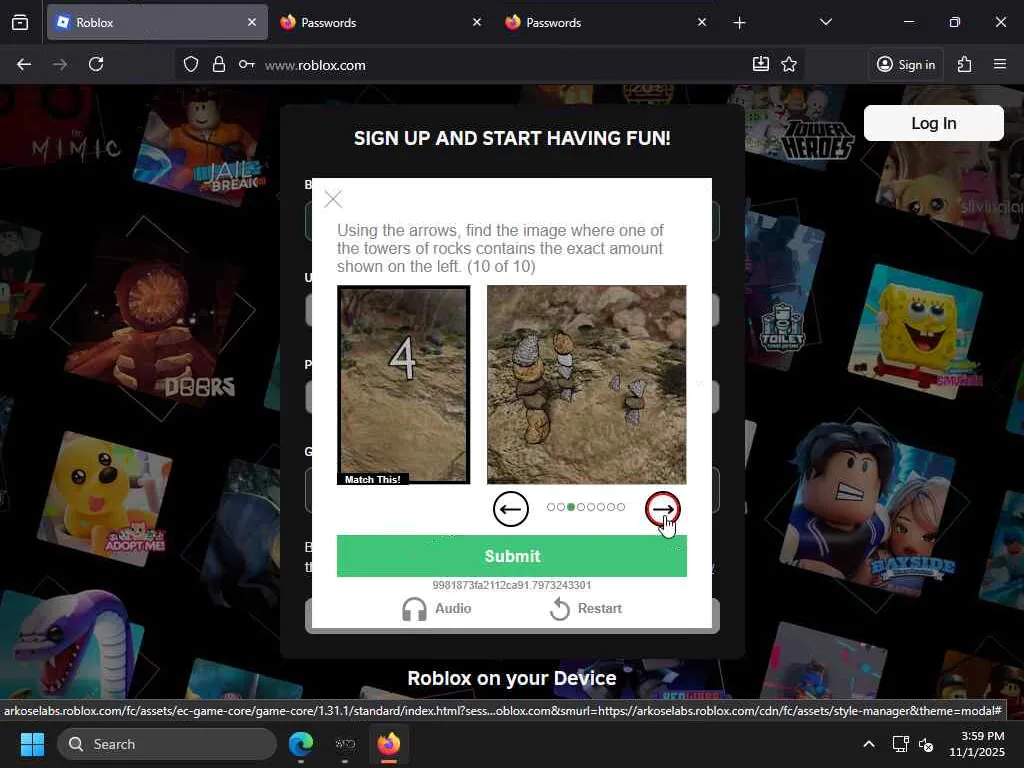The height and width of the screenshot is (768, 1024).
Task: Open the extensions menu
Action: (965, 64)
